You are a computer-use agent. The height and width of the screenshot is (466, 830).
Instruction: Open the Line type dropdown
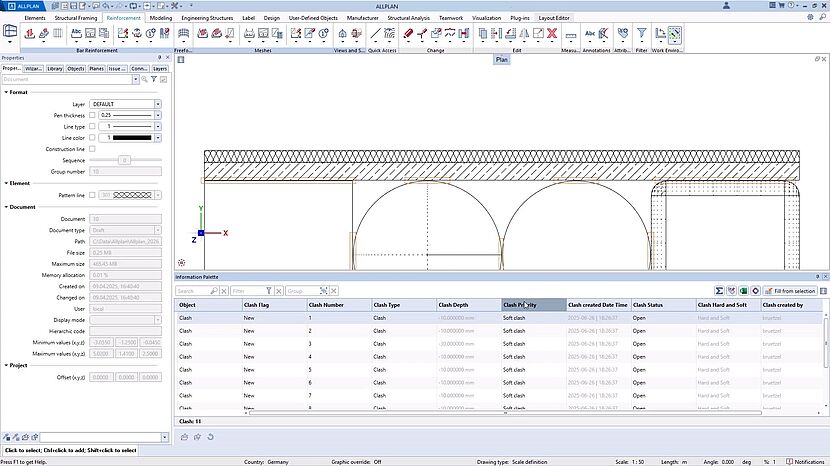158,126
